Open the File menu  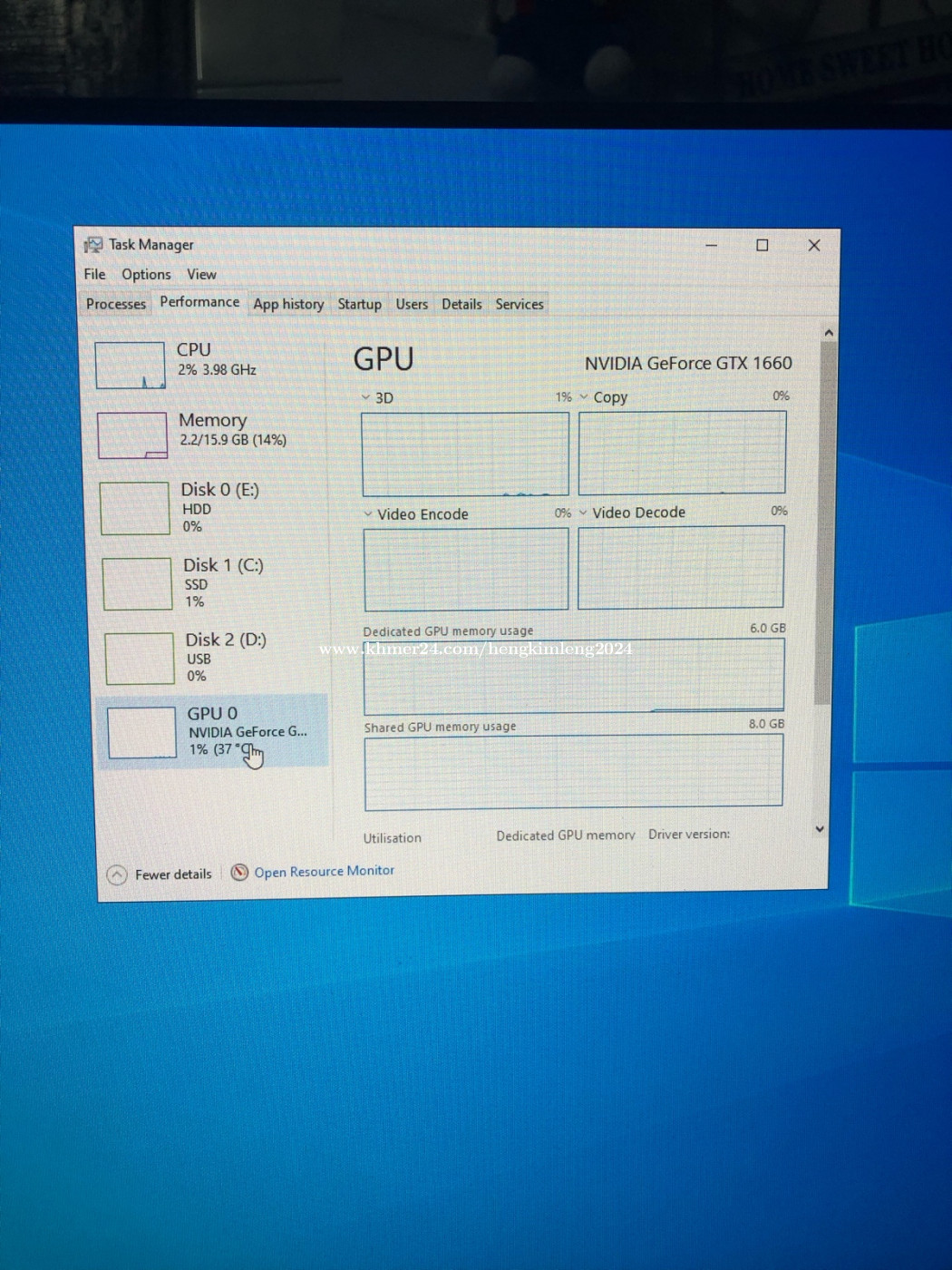[94, 274]
